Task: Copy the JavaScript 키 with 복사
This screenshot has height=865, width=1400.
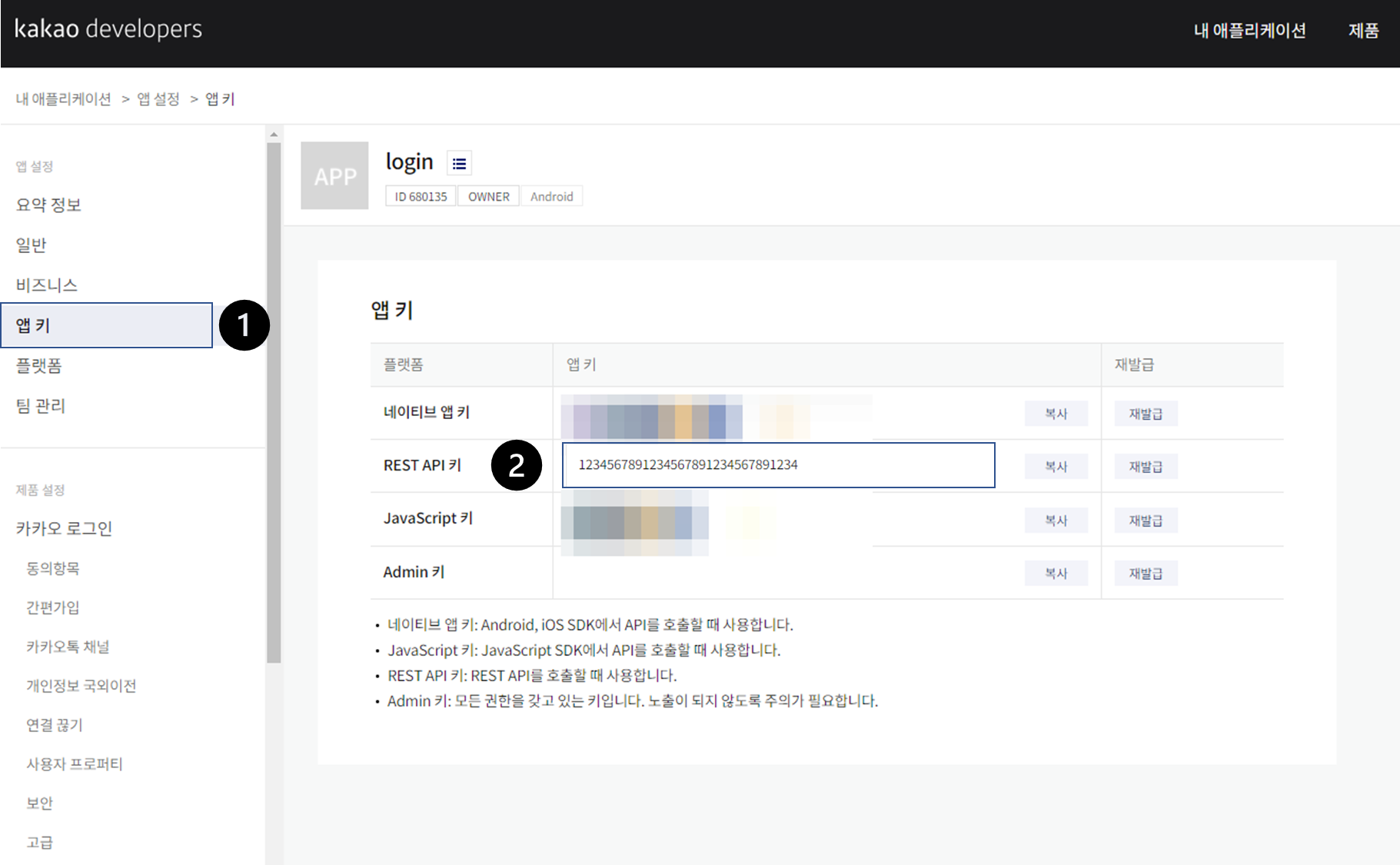Action: (x=1056, y=521)
